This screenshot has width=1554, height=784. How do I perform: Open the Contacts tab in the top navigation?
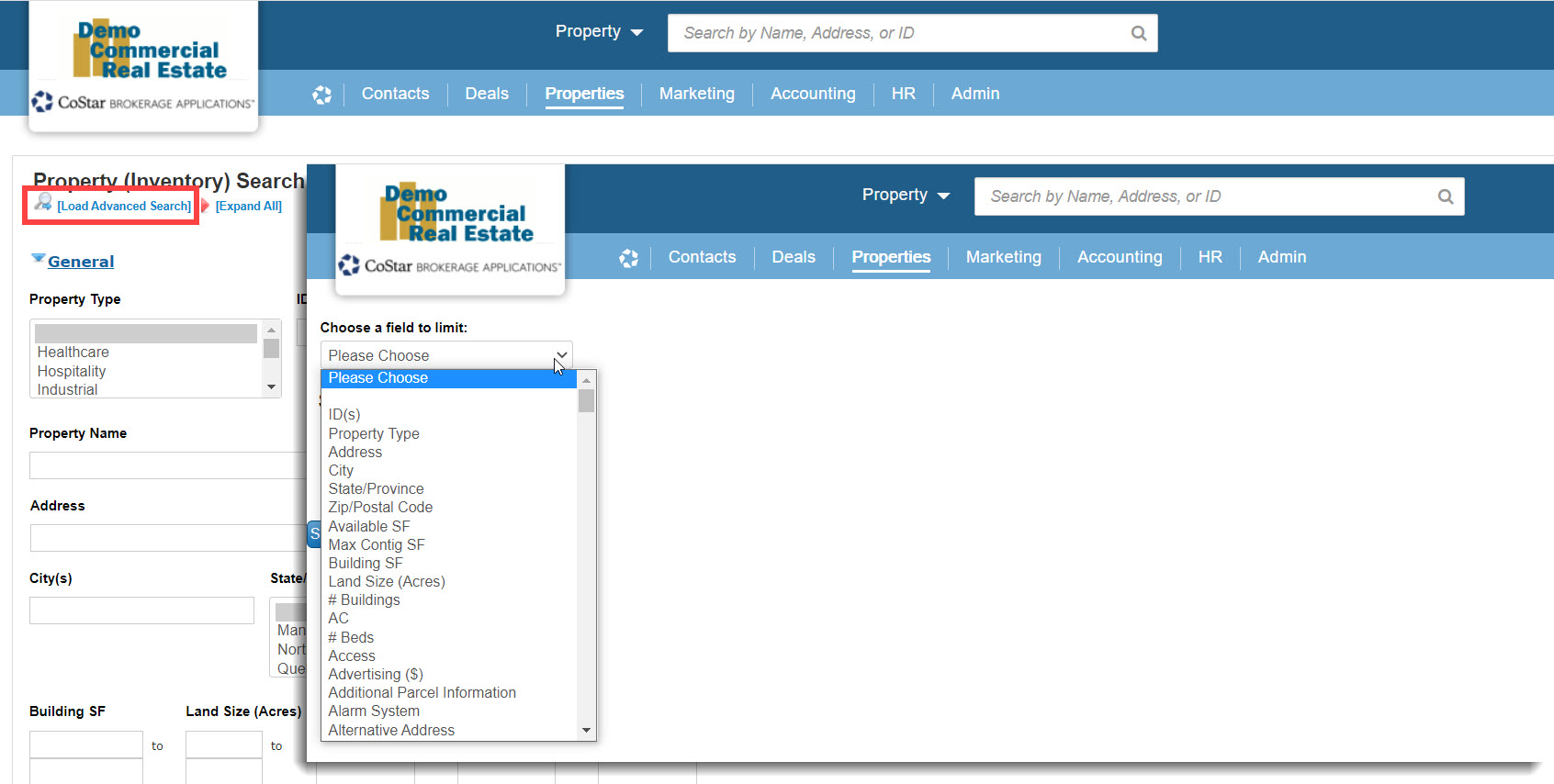(x=395, y=94)
